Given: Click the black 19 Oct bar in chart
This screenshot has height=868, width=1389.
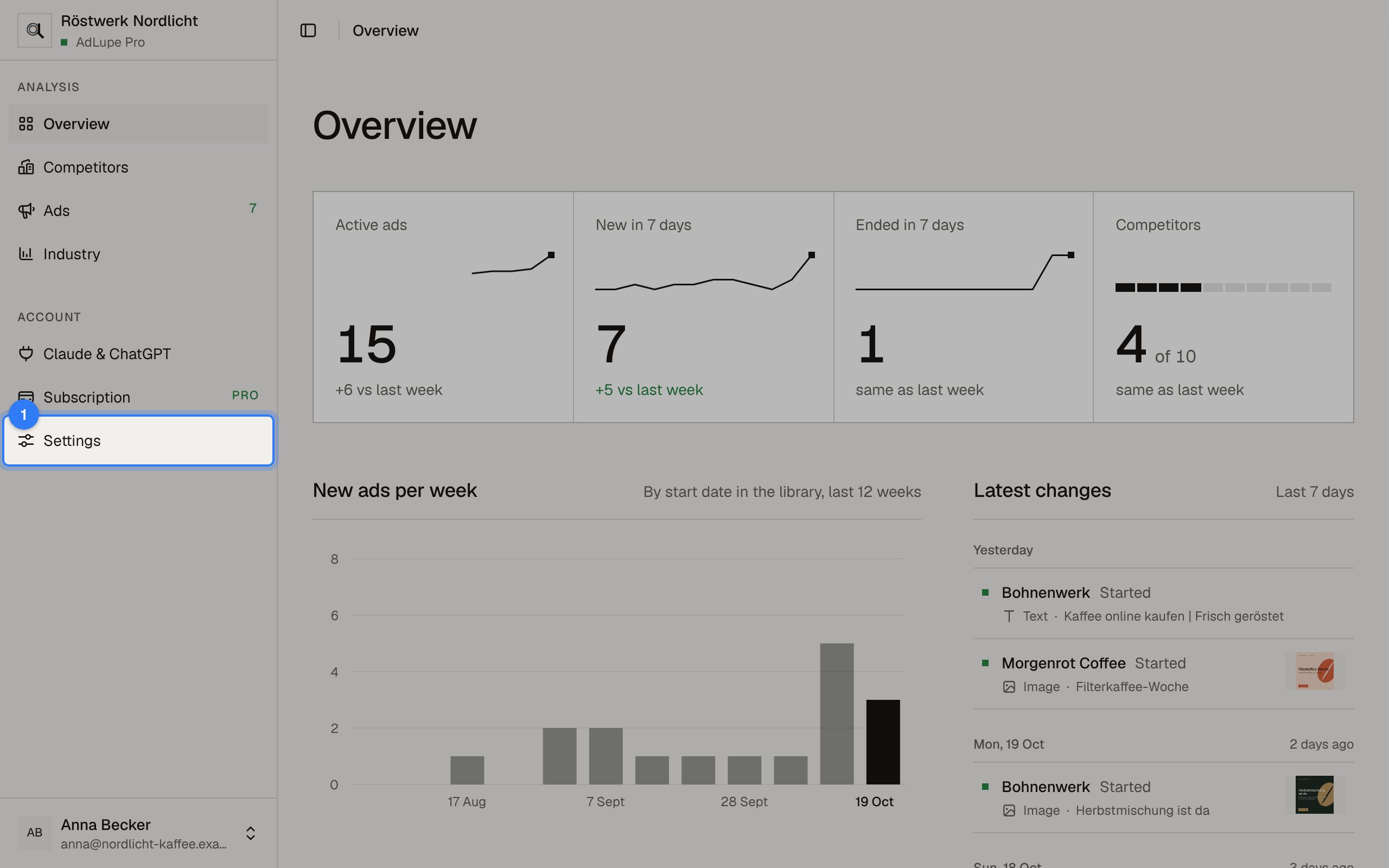Looking at the screenshot, I should click(883, 742).
